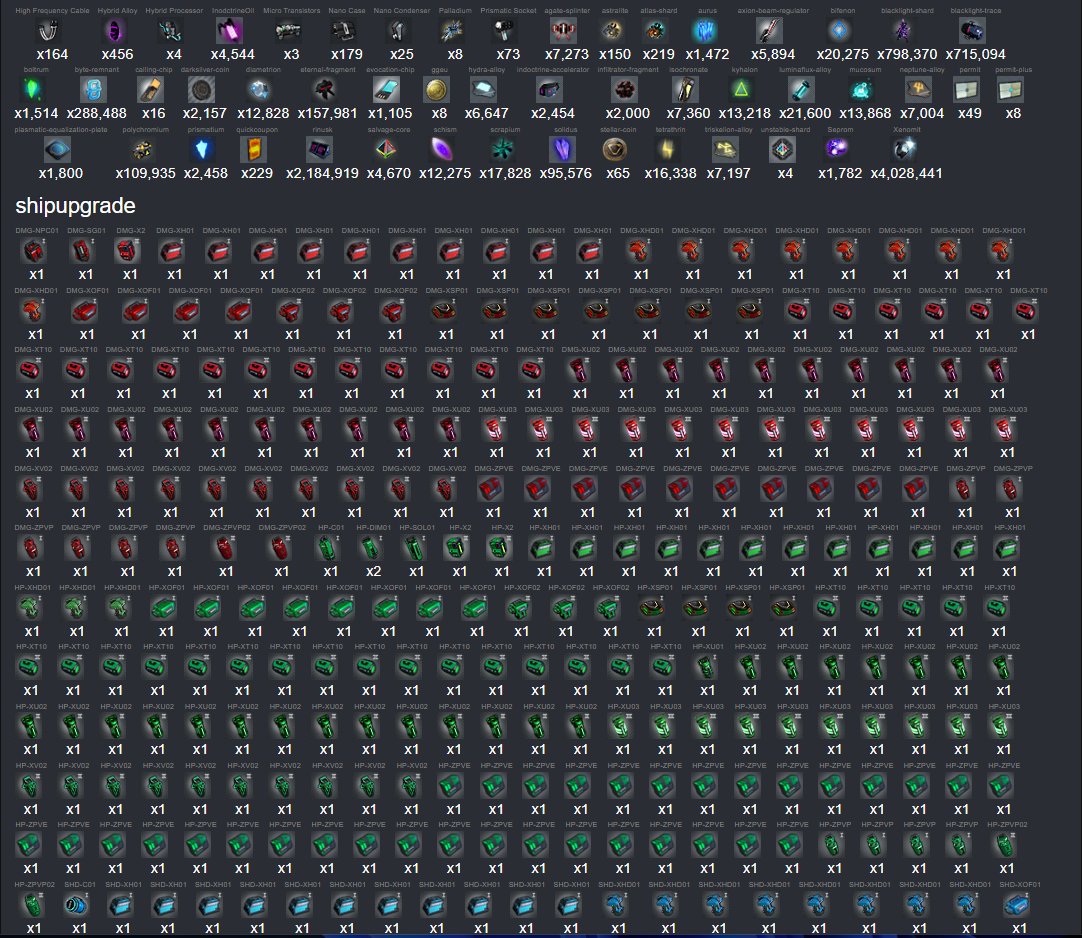This screenshot has height=938, width=1082.
Task: Click the salvage-core pyramid icon
Action: click(x=385, y=150)
